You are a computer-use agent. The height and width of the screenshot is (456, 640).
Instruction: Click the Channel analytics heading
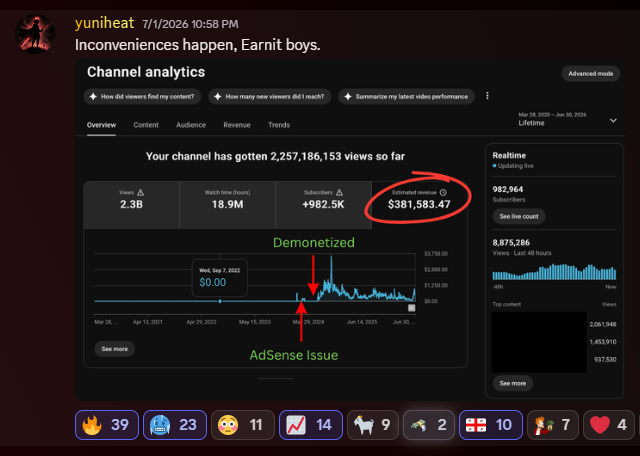click(146, 72)
